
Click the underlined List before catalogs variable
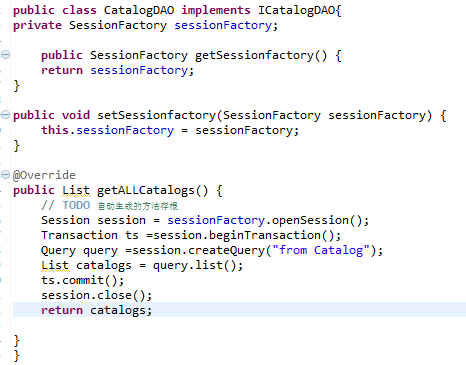55,265
